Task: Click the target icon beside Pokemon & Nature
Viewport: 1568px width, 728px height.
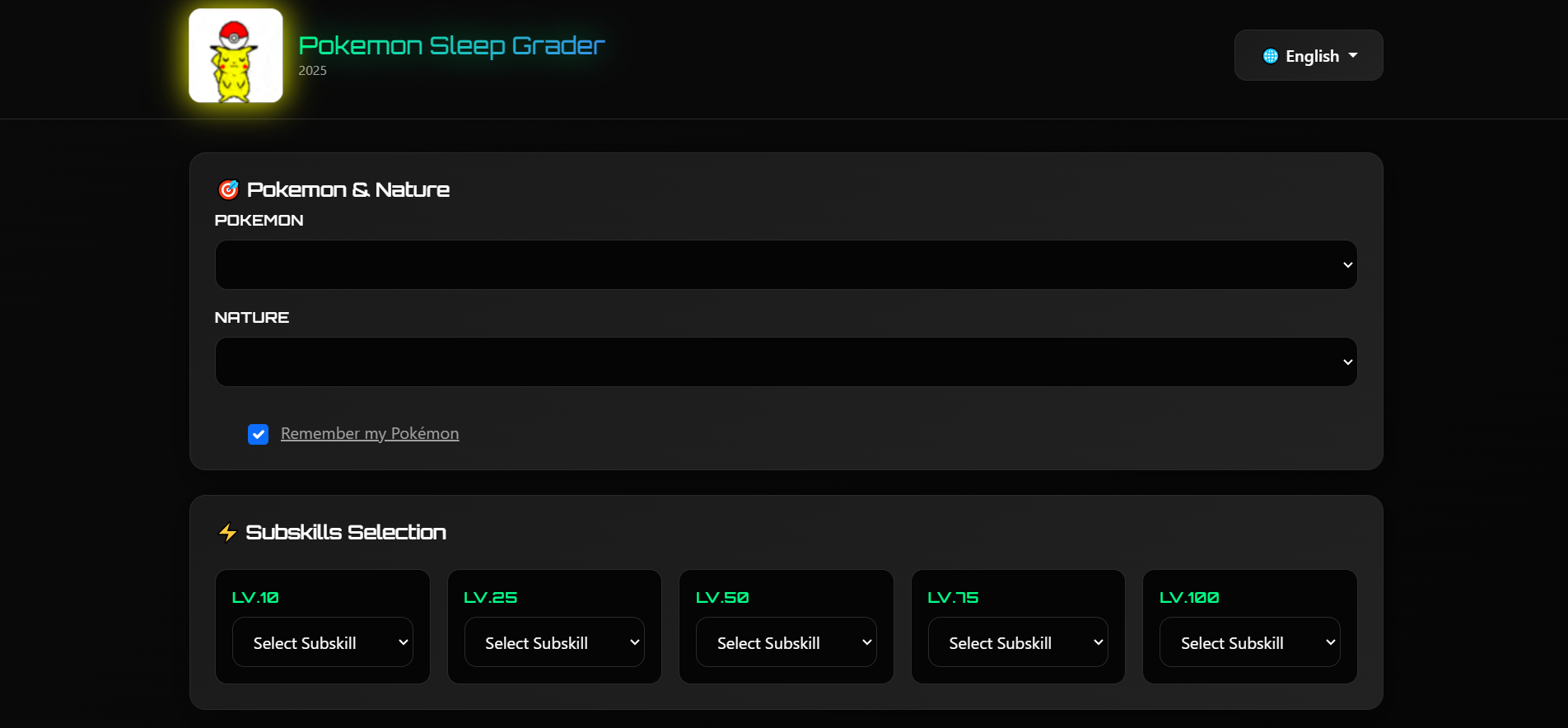Action: [x=228, y=189]
